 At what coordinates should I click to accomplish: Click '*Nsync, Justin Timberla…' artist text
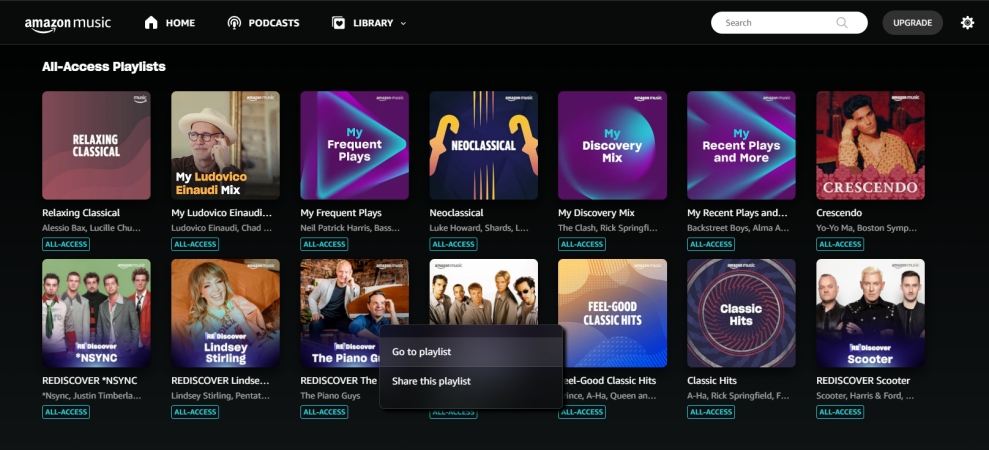[91, 396]
